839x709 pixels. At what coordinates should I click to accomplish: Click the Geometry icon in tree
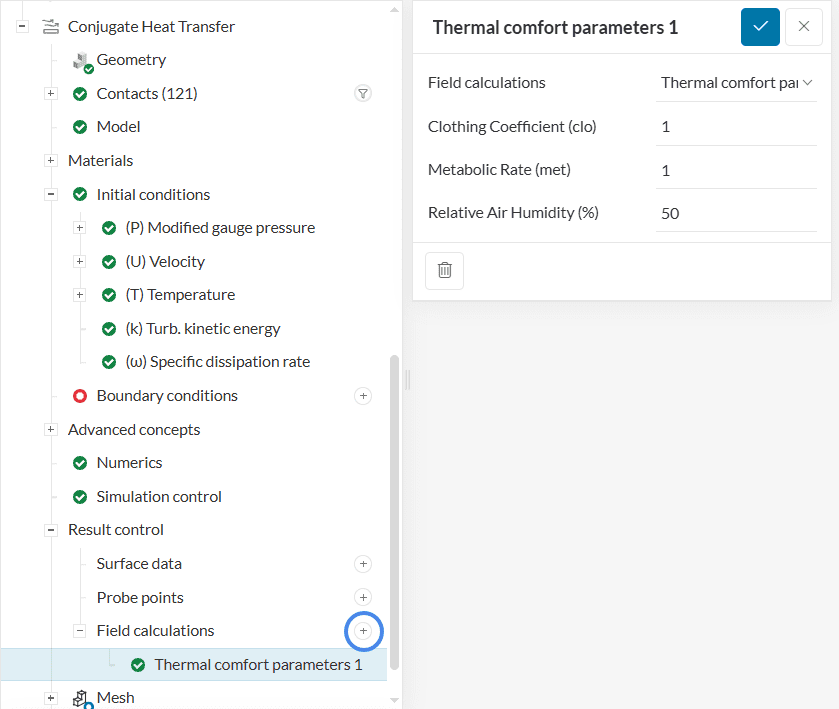pyautogui.click(x=82, y=61)
